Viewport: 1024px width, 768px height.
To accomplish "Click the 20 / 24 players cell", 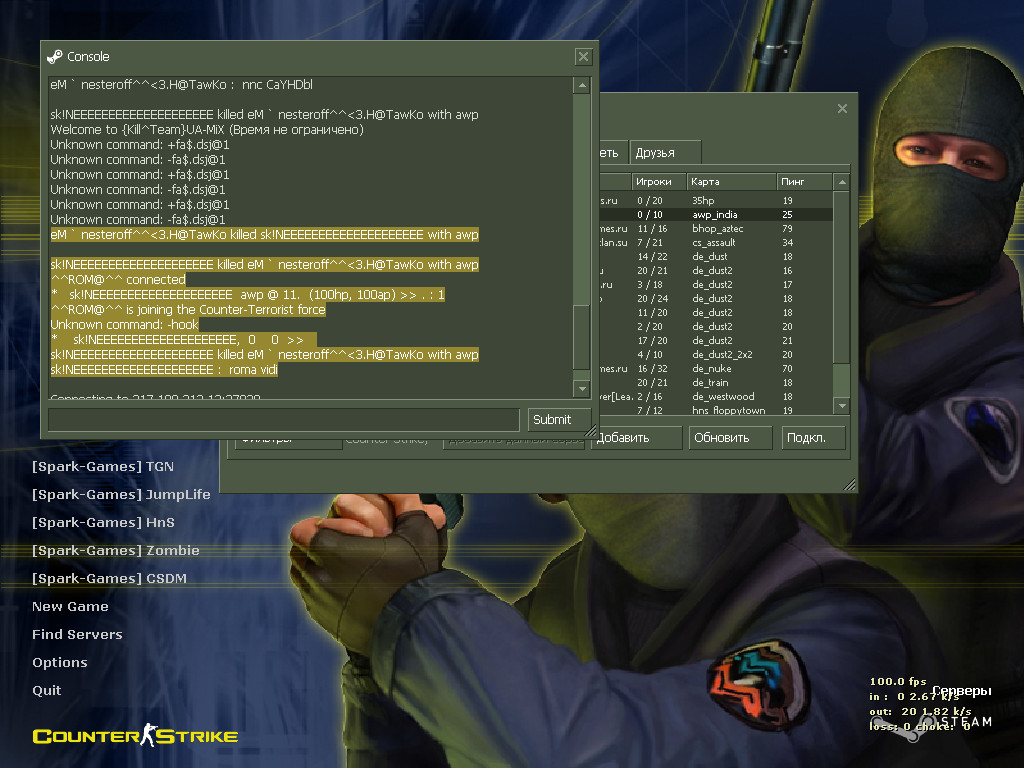I will pos(652,298).
